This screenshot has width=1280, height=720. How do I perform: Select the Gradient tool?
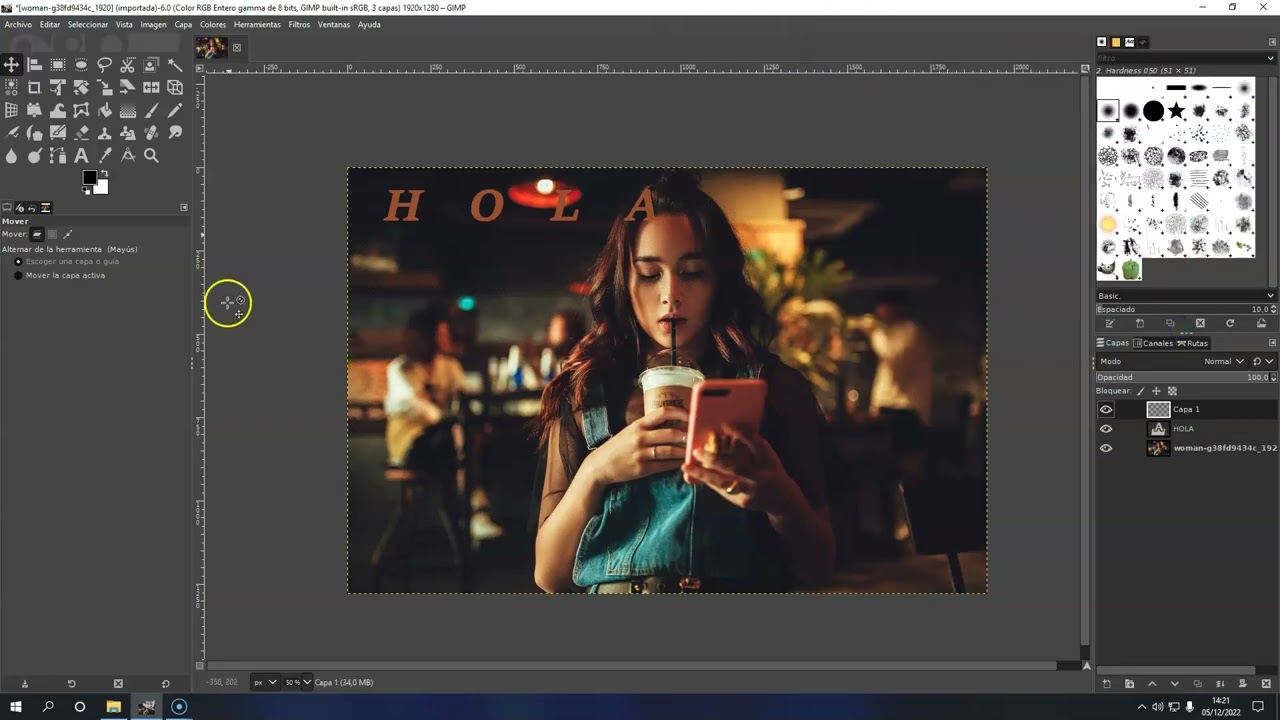pyautogui.click(x=128, y=110)
